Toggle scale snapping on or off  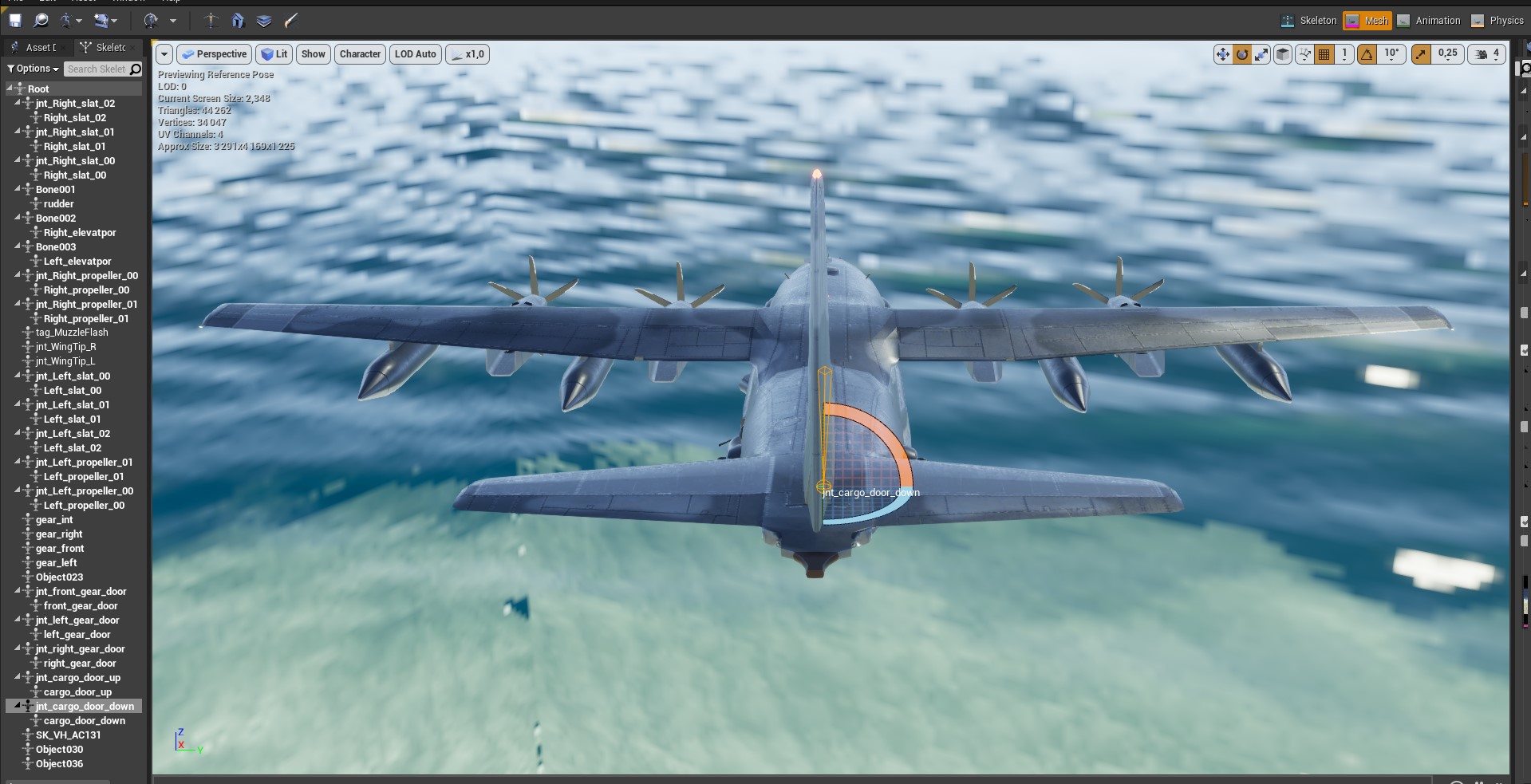[1421, 54]
